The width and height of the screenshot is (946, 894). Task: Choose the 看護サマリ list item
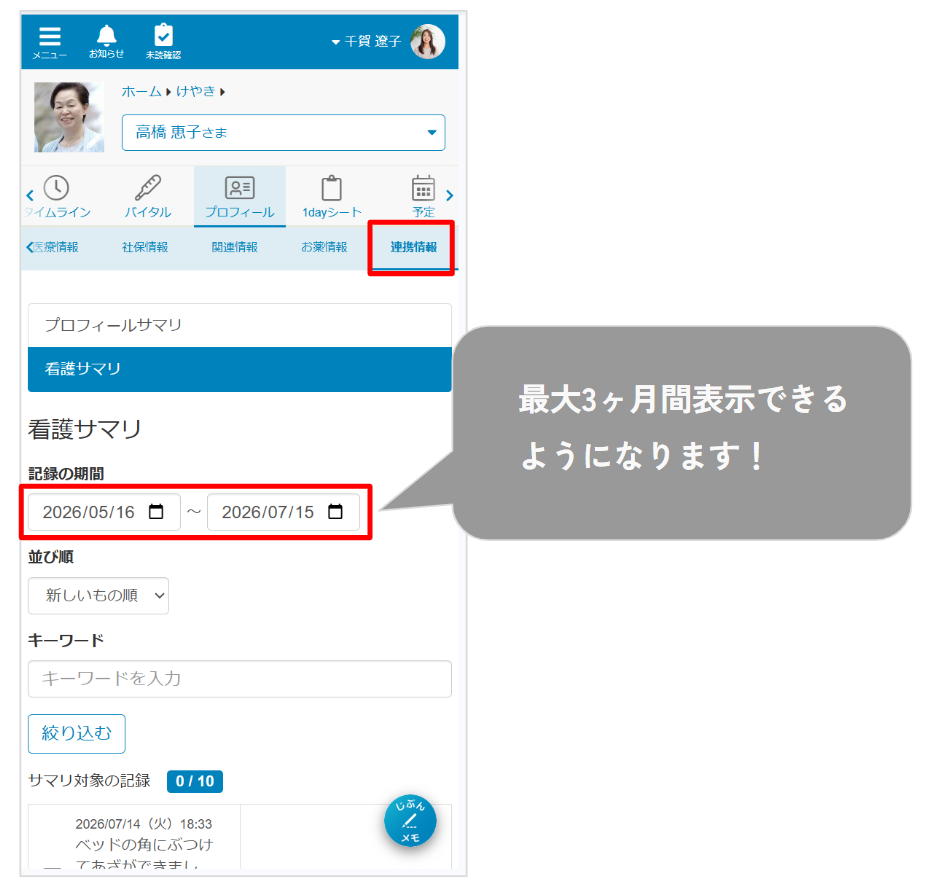[x=240, y=369]
